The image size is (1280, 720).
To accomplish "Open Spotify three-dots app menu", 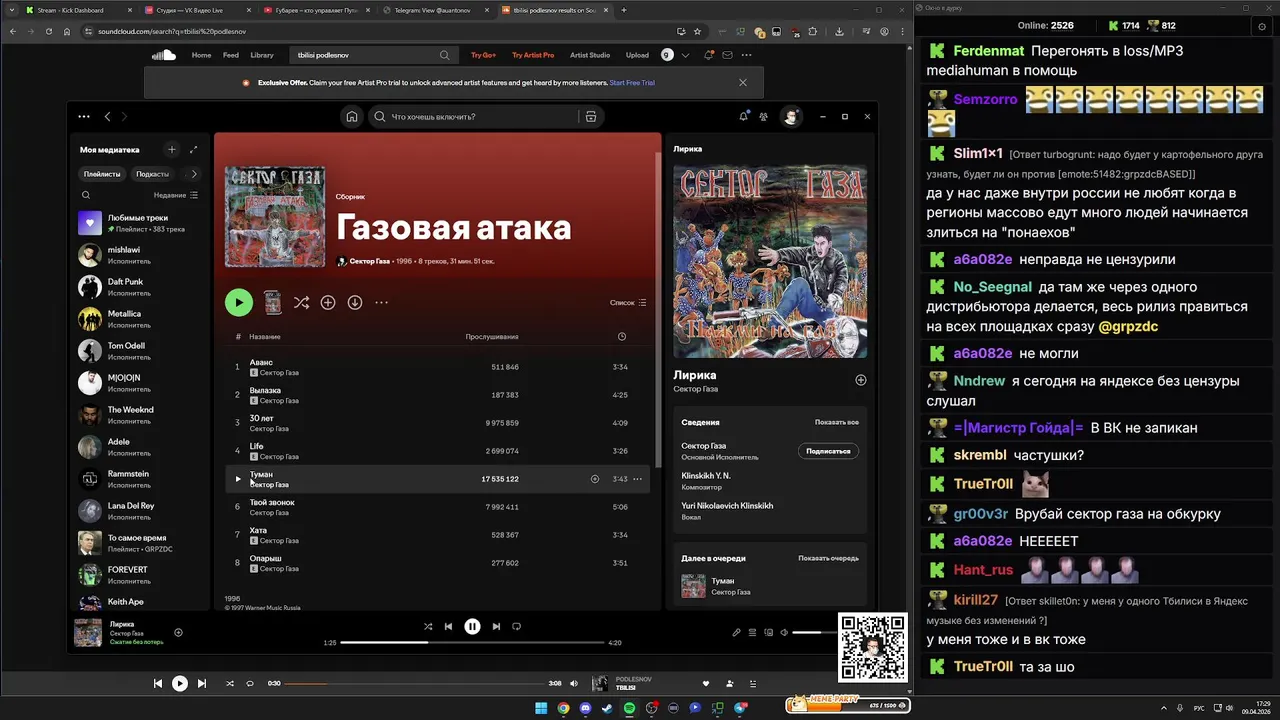I will click(84, 116).
